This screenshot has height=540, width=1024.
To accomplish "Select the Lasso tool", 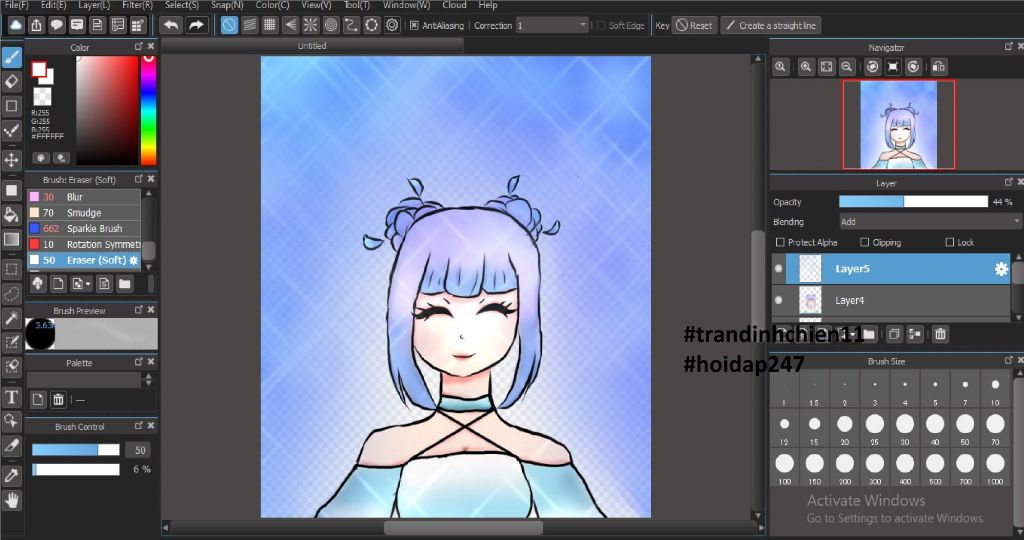I will pos(12,293).
